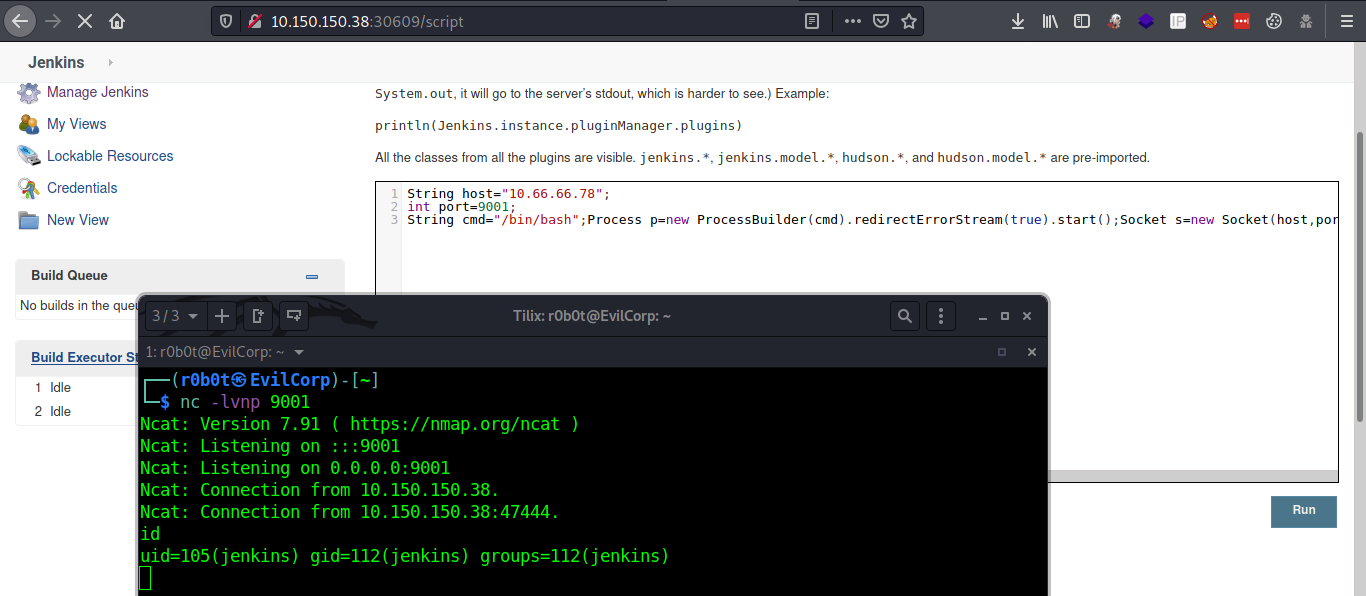This screenshot has width=1366, height=596.
Task: Open the My Views link
Action: click(76, 124)
